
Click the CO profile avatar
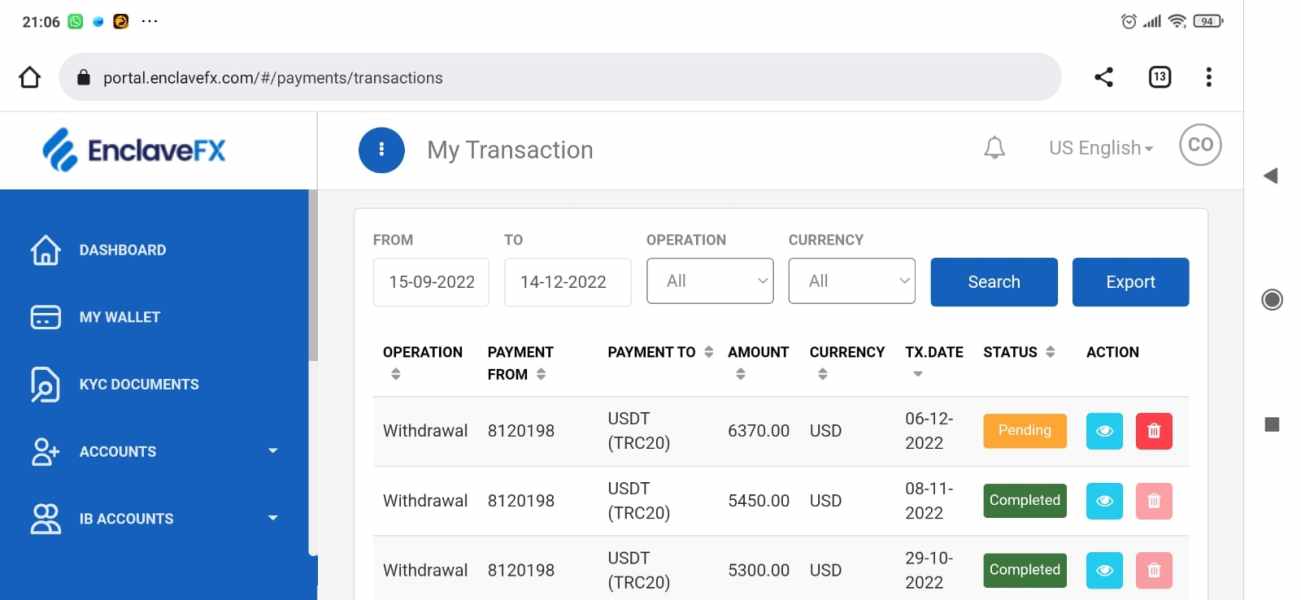tap(1200, 145)
